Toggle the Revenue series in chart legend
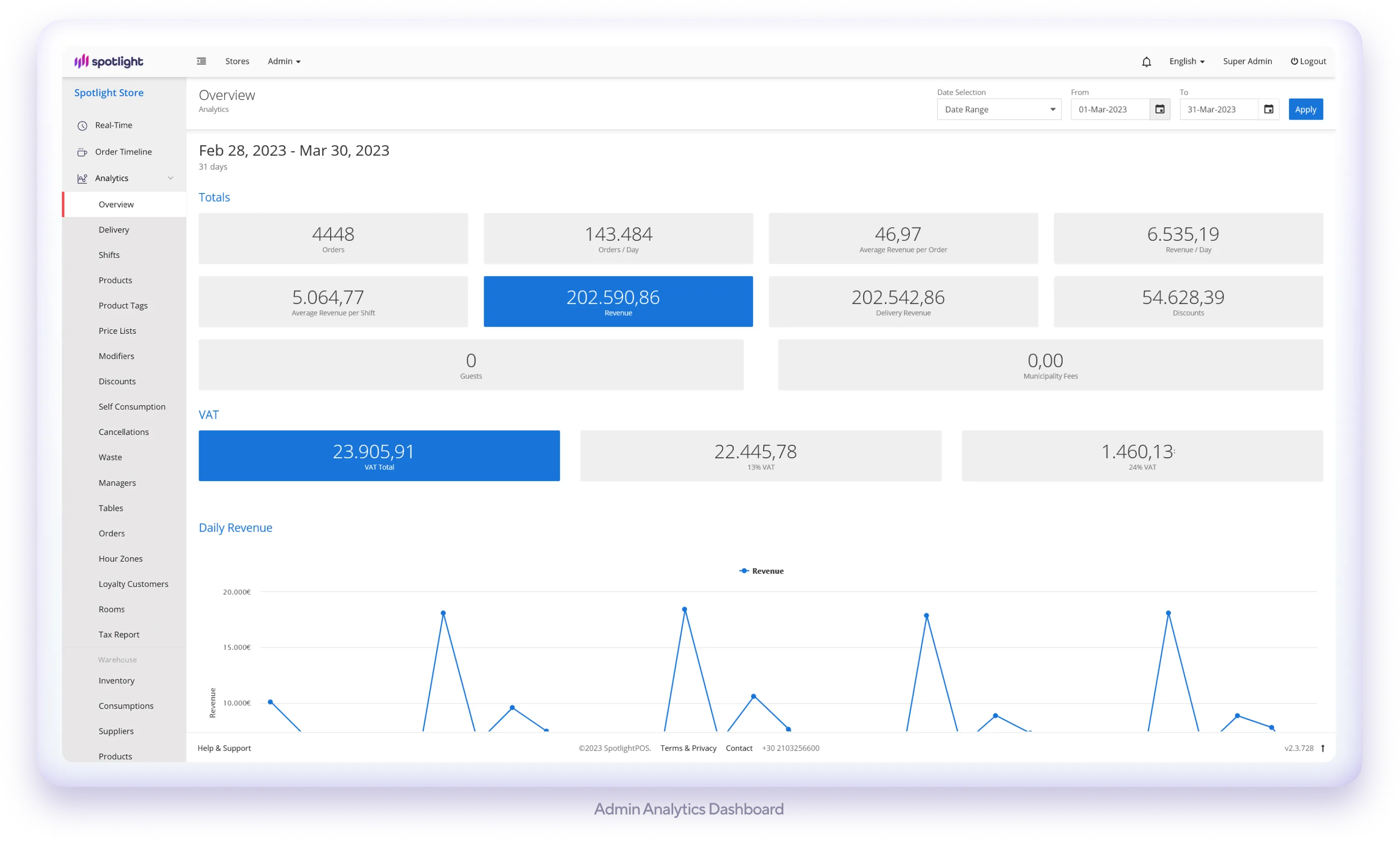 [761, 571]
